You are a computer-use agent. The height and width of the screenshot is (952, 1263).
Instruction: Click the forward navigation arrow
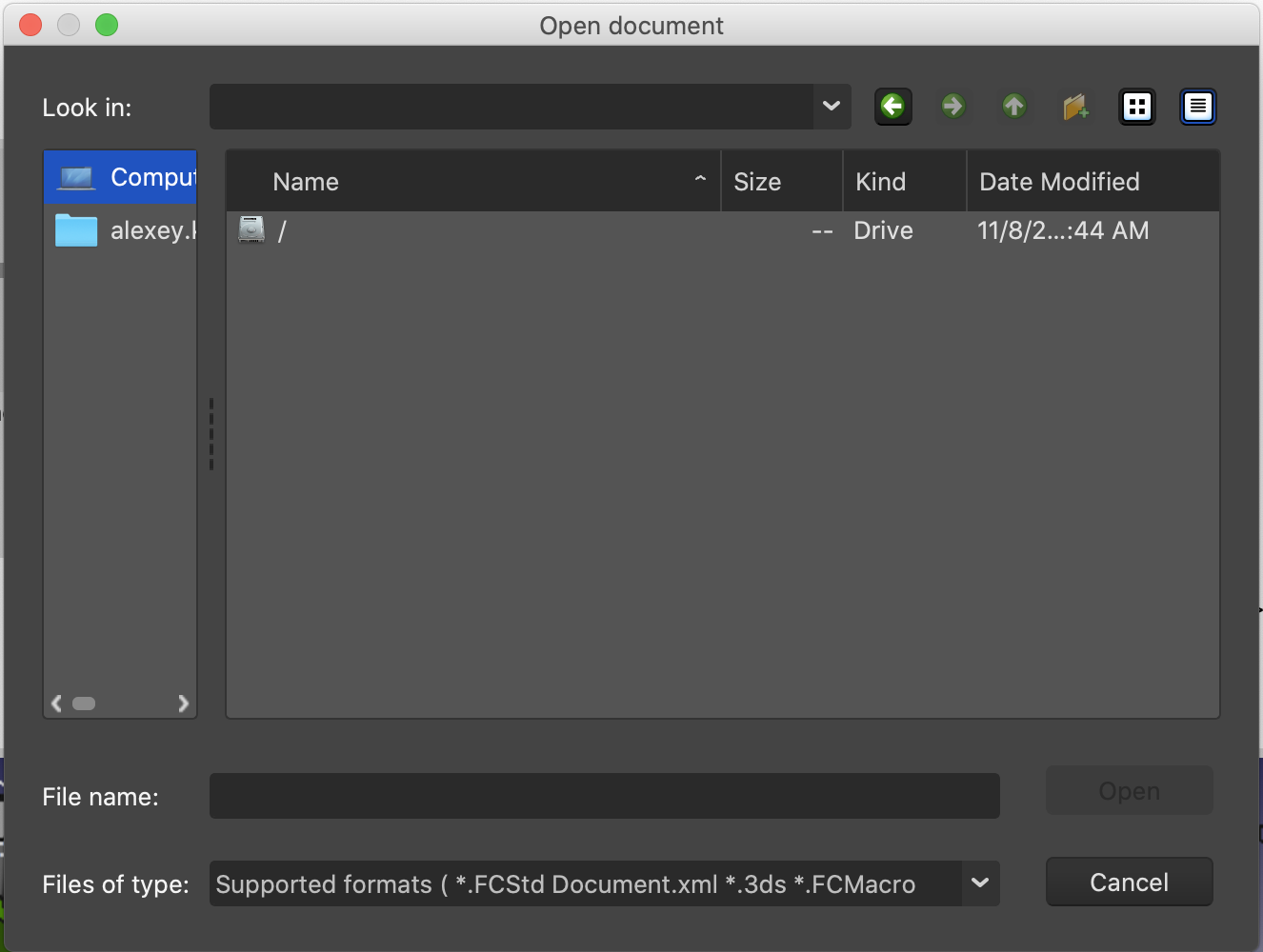[953, 107]
